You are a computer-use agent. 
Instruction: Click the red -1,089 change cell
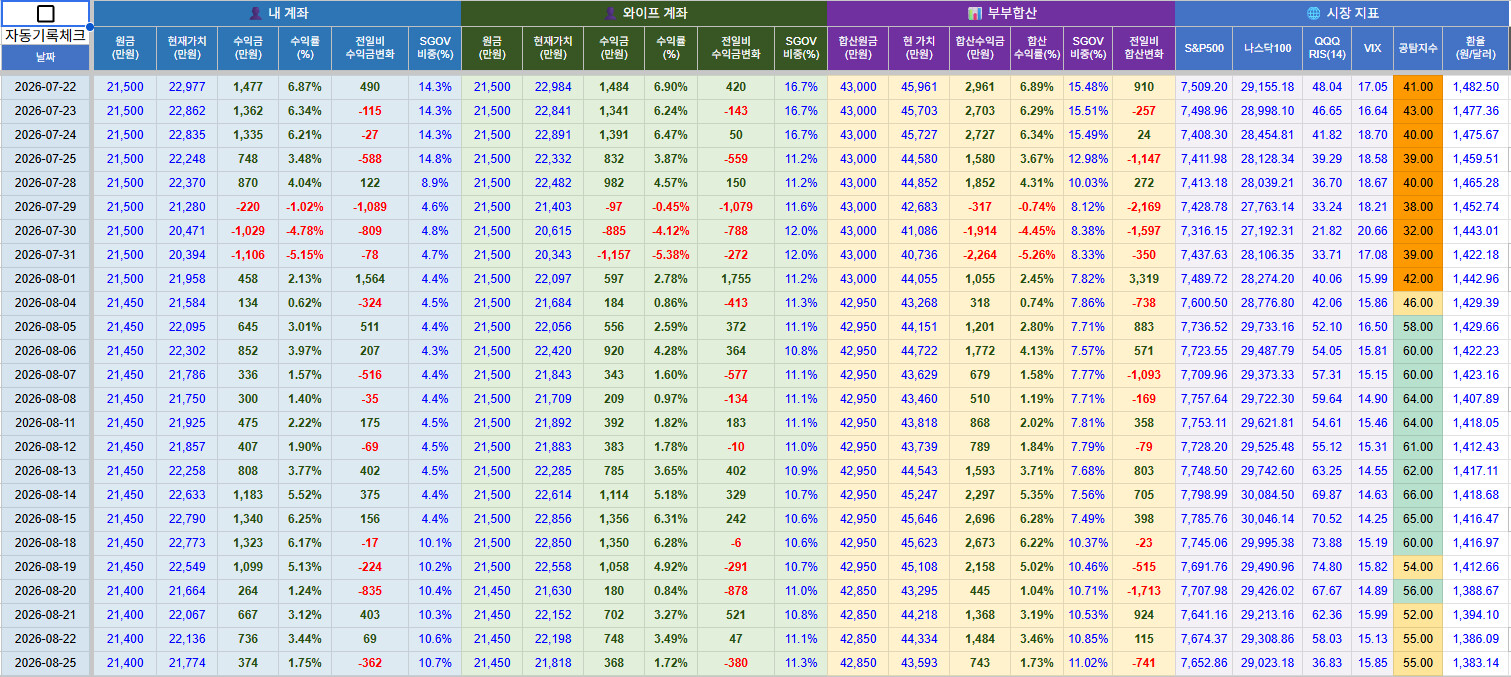pyautogui.click(x=370, y=207)
